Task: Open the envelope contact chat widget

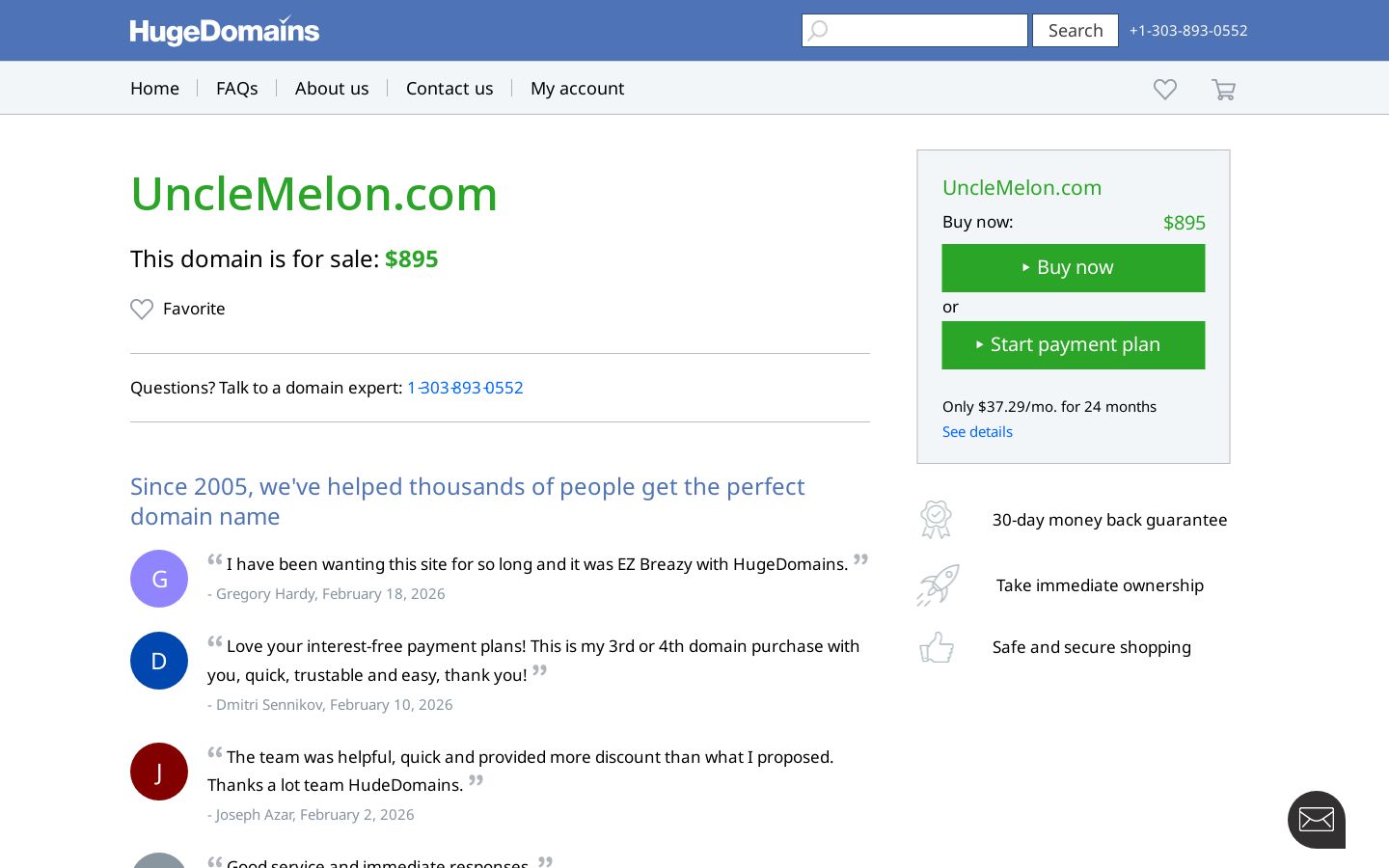Action: point(1317,820)
